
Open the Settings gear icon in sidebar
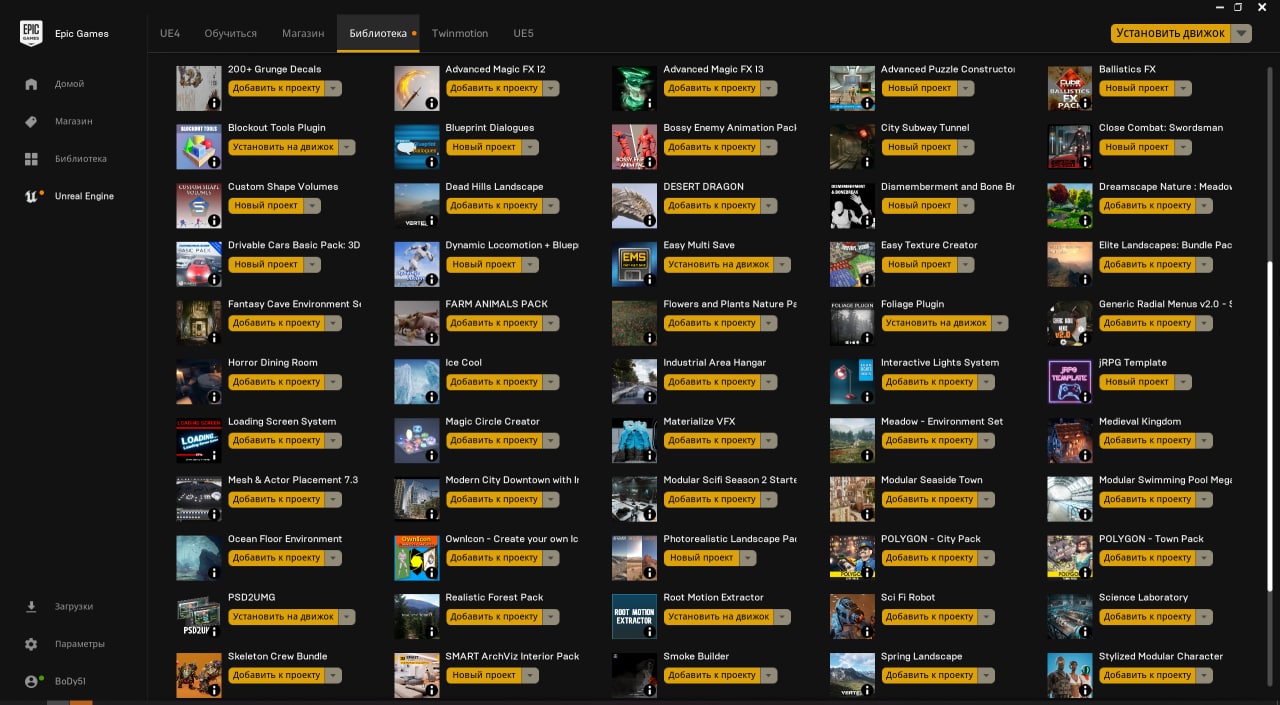click(x=31, y=644)
